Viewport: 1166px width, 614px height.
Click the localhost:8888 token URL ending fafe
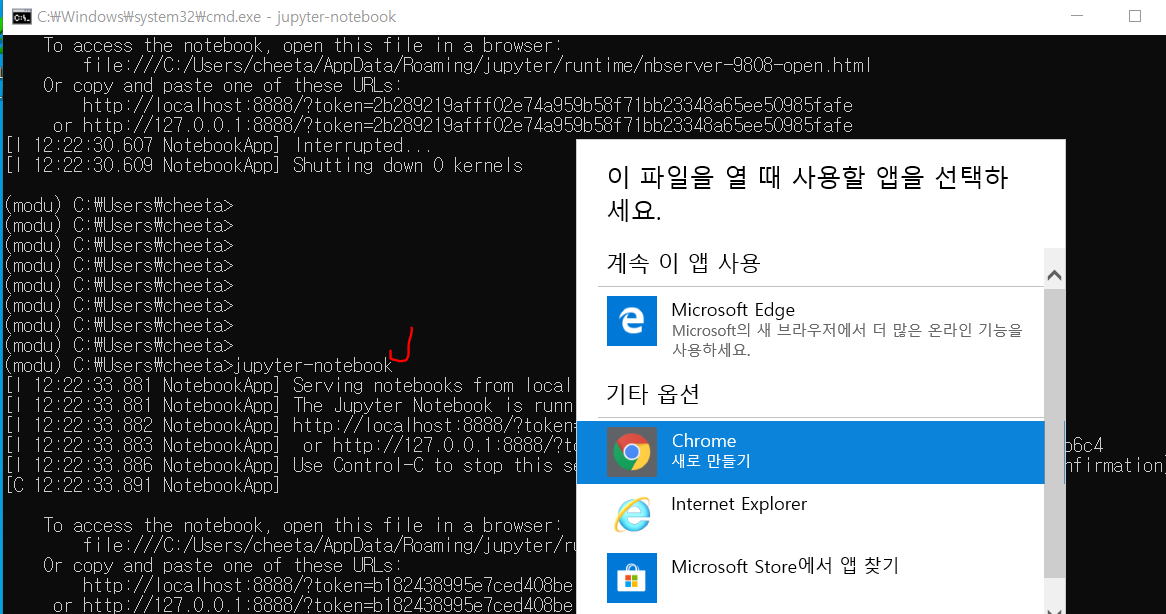[467, 106]
